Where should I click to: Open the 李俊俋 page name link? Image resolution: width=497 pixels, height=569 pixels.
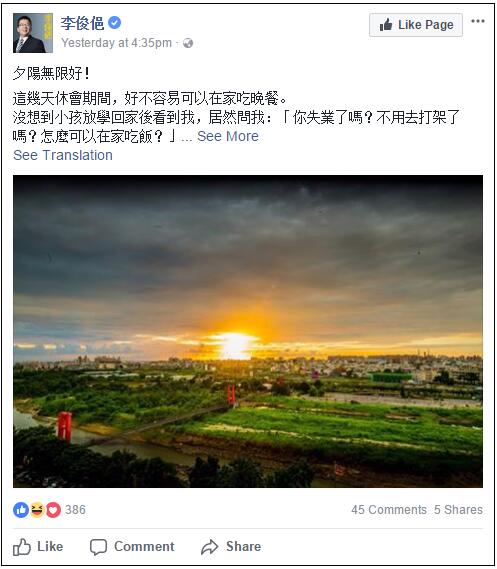point(82,24)
